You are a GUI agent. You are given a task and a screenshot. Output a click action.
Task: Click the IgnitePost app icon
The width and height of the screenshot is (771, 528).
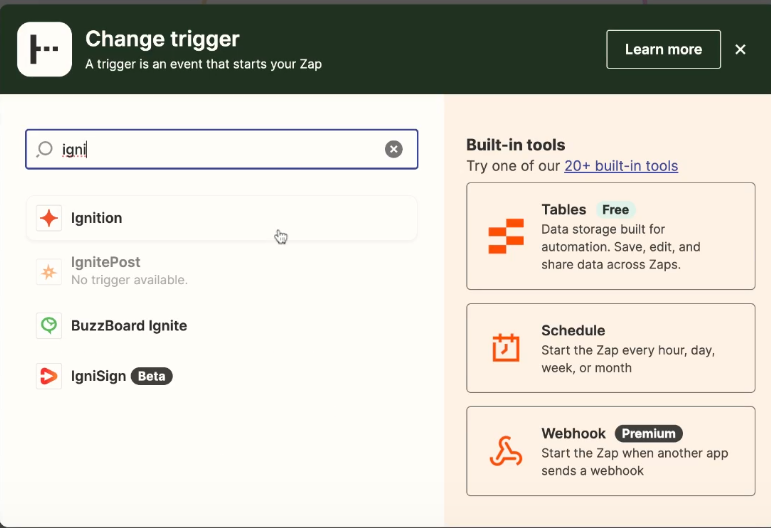point(49,272)
